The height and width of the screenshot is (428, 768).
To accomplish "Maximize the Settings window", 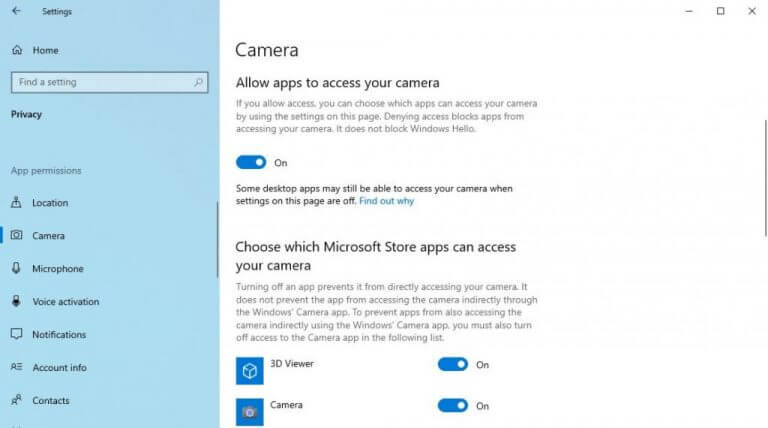I will click(720, 11).
